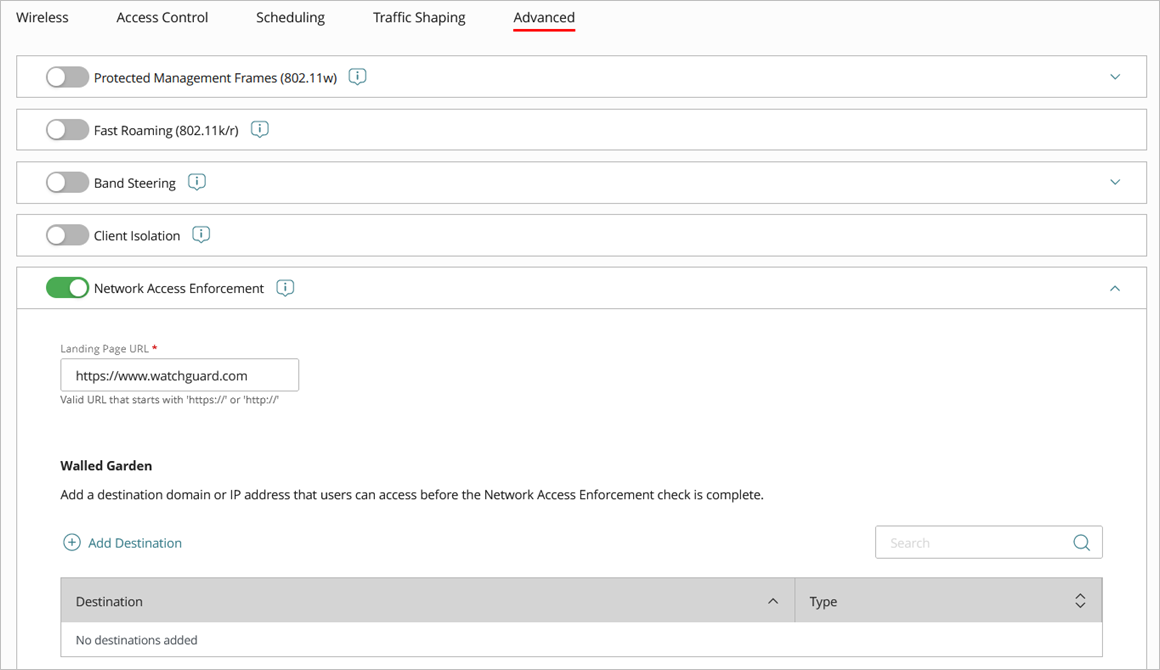Click the search magnifier icon

point(1081,542)
